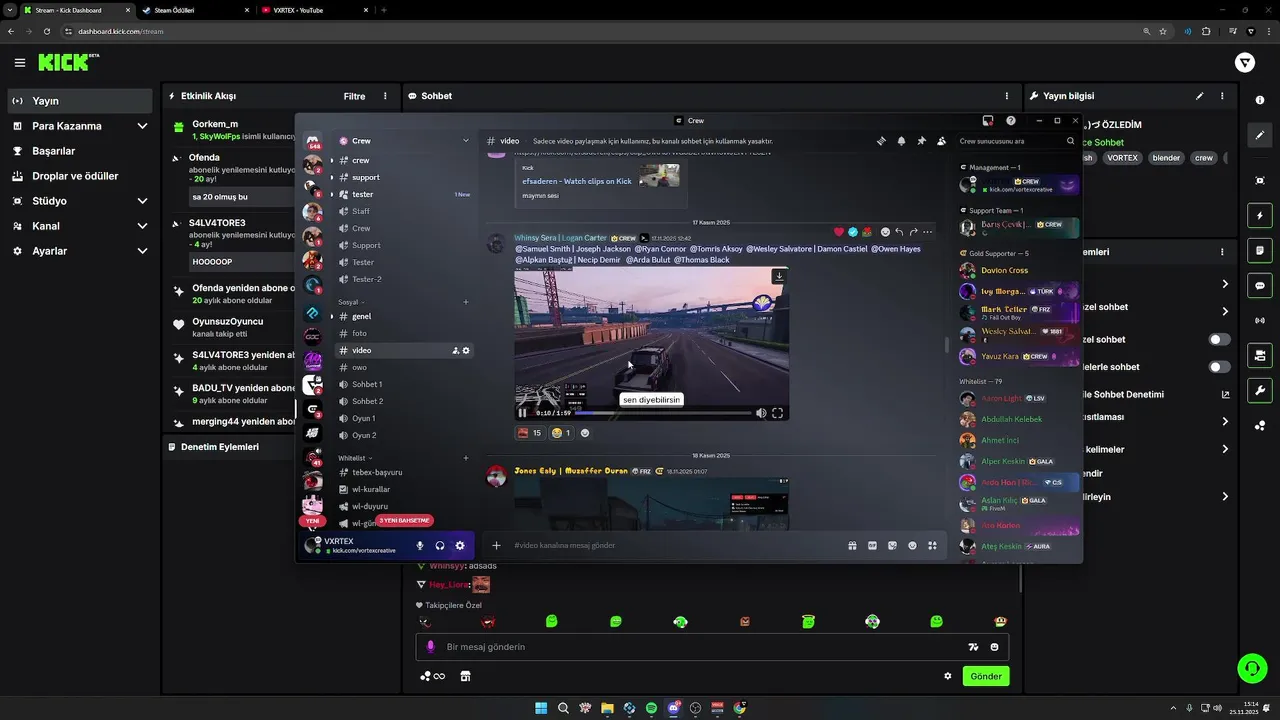Open 'efsaderen - Watch clips on Kick' link
Image resolution: width=1280 pixels, height=720 pixels.
576,181
